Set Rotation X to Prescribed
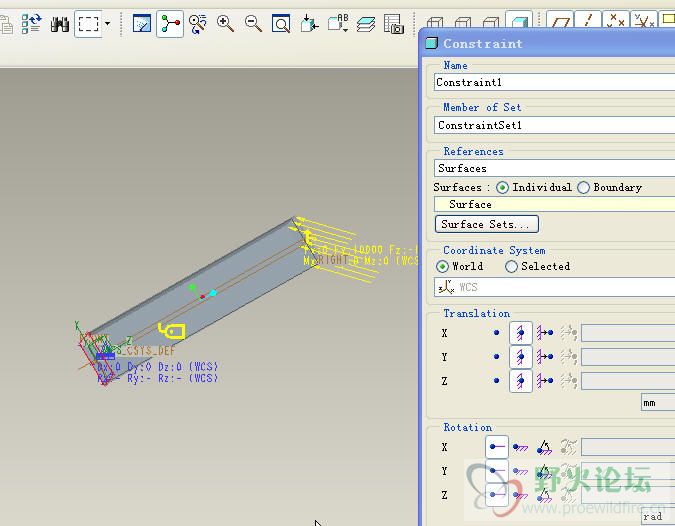Viewport: 675px width, 526px height. pyautogui.click(x=545, y=448)
